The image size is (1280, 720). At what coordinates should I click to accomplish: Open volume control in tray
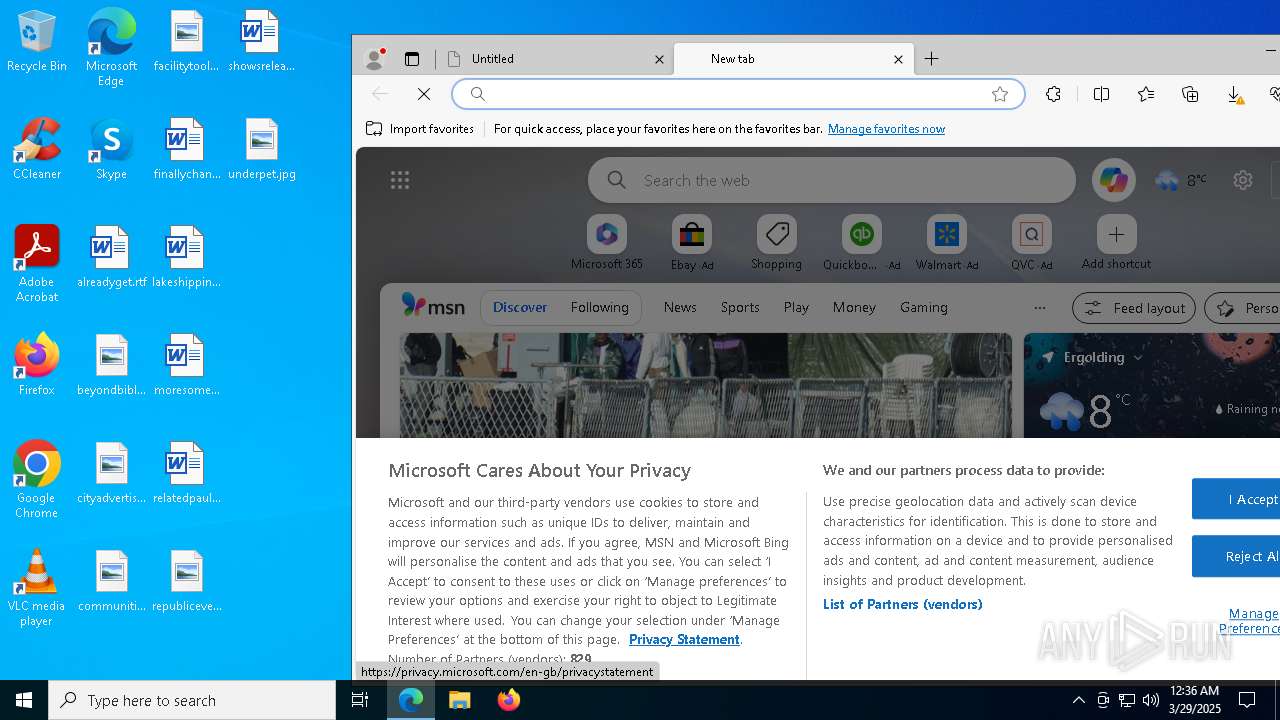coord(1151,700)
